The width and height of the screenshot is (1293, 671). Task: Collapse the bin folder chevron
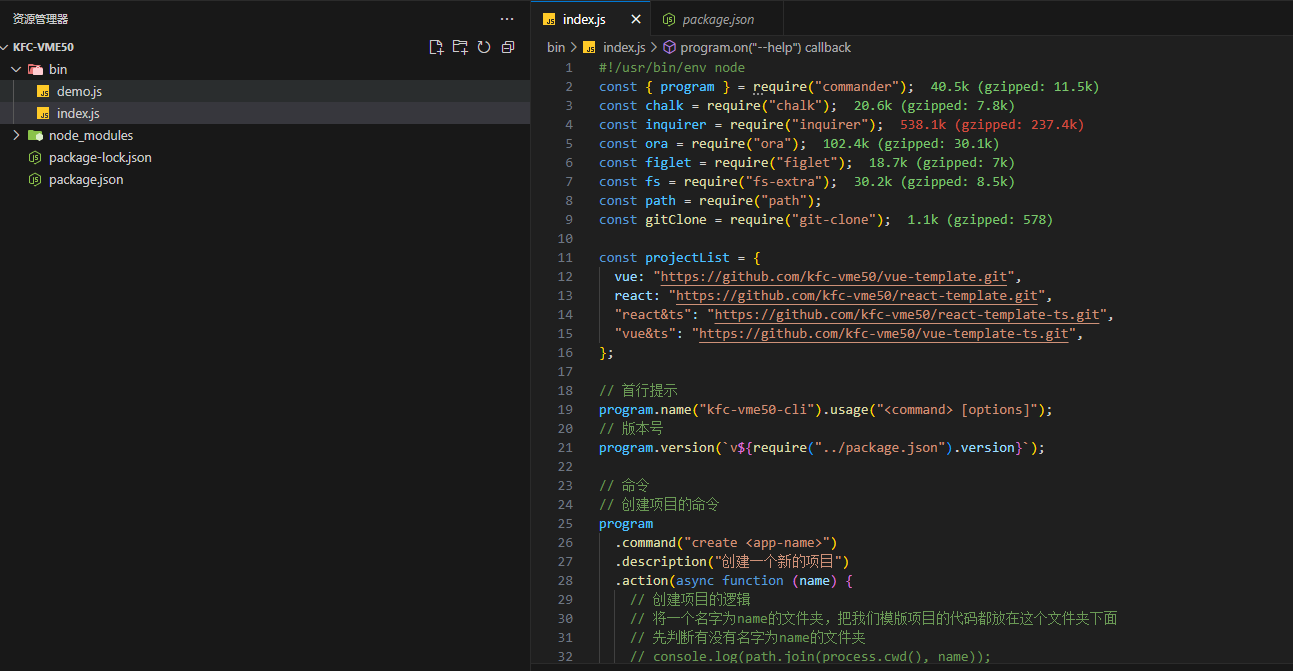[x=16, y=69]
